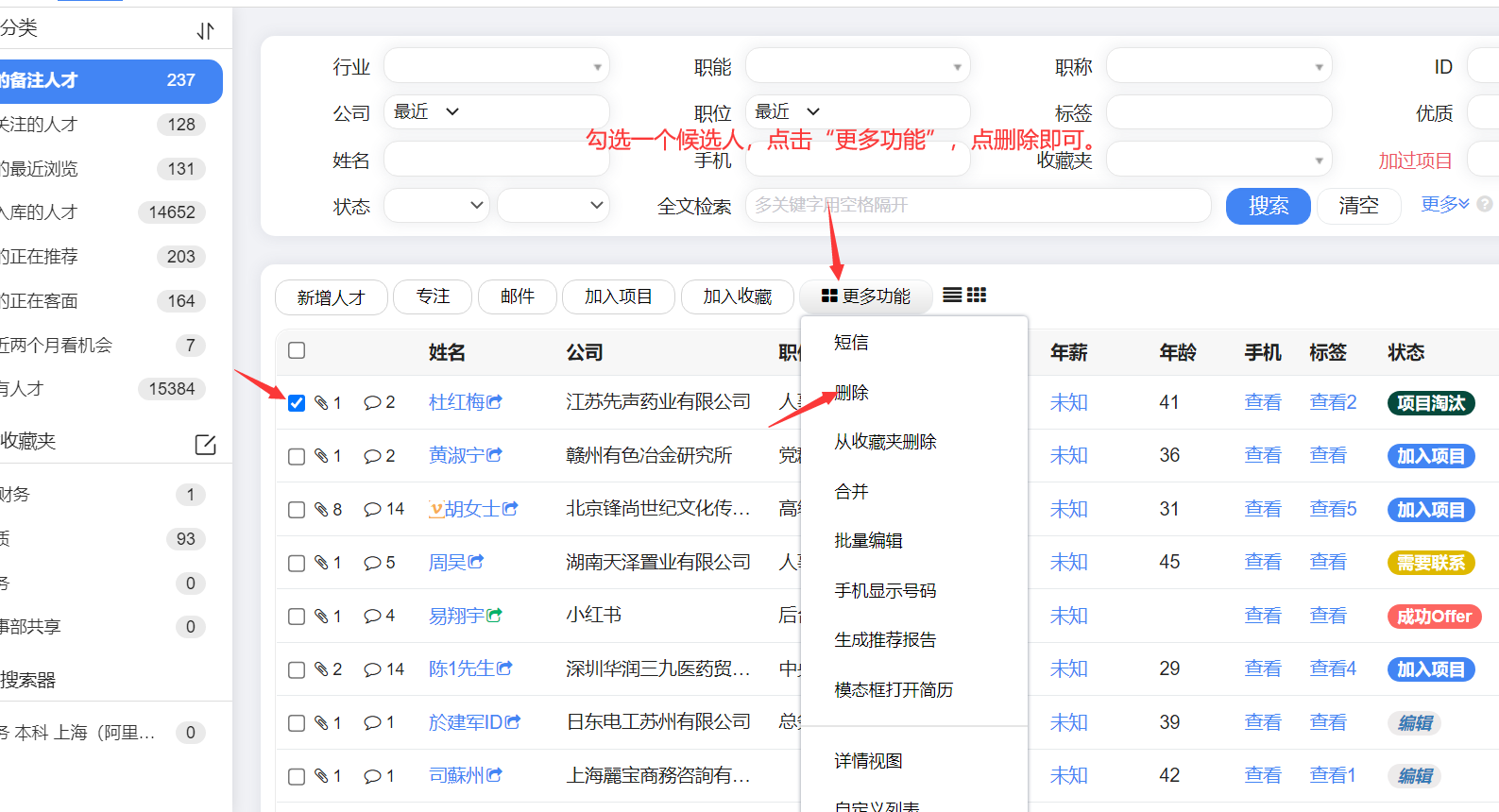Open the 更多功能 button
The height and width of the screenshot is (812, 1499).
[865, 297]
